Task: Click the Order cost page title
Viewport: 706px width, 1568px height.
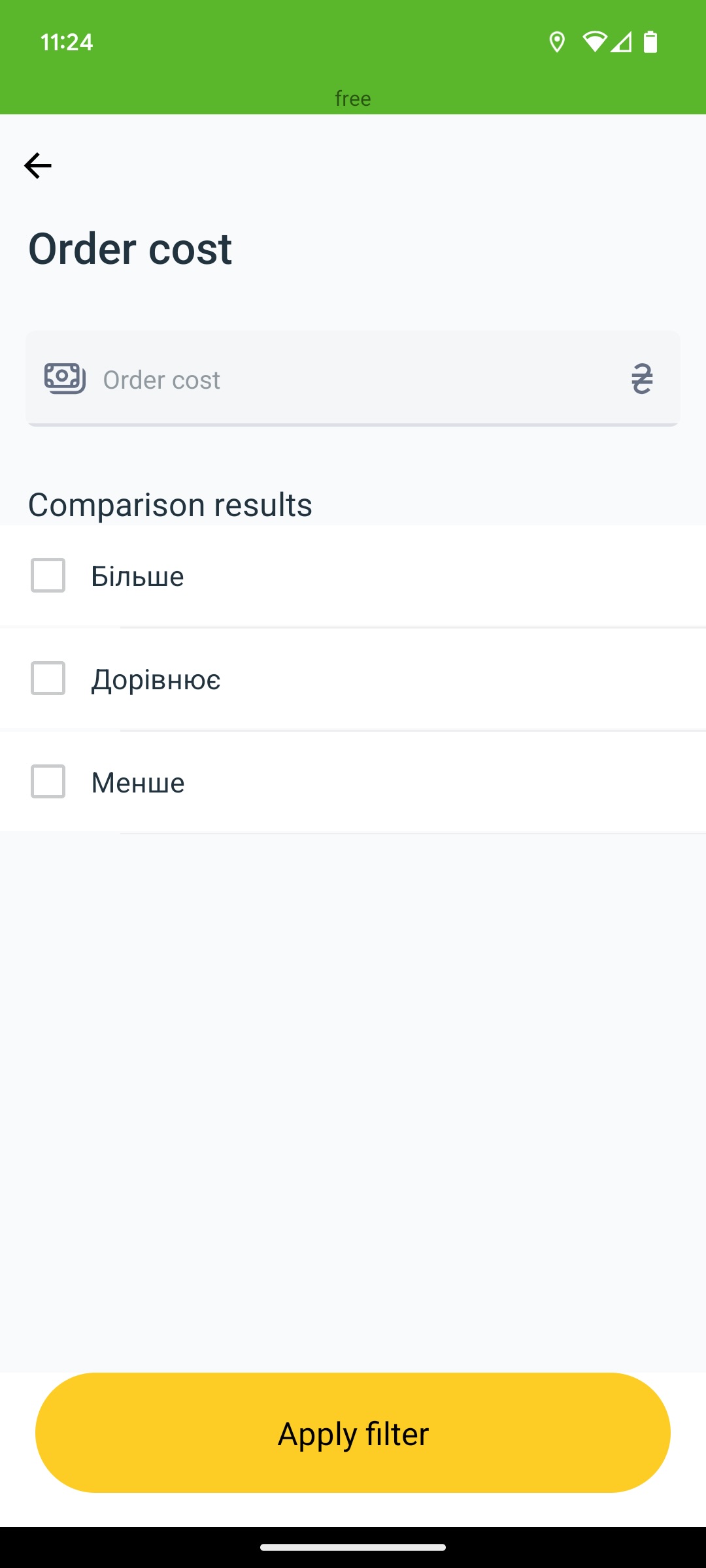Action: click(130, 249)
